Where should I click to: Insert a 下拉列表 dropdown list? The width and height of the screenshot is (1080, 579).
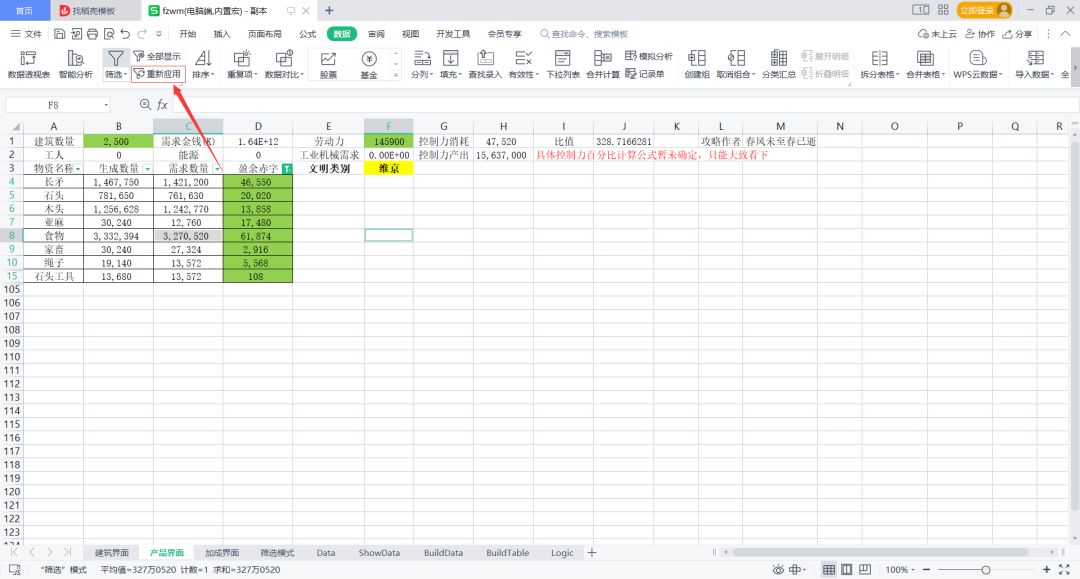[x=563, y=65]
